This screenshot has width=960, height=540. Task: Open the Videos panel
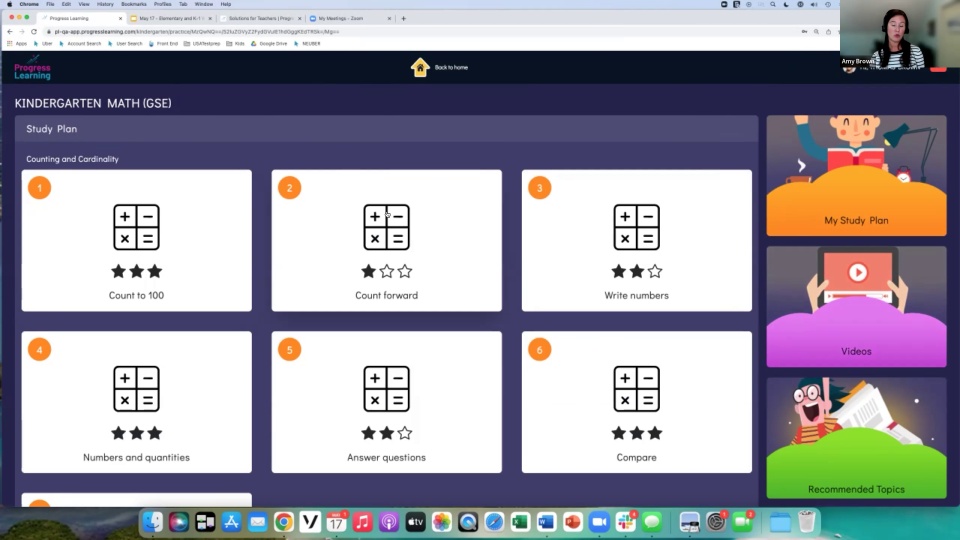point(856,306)
